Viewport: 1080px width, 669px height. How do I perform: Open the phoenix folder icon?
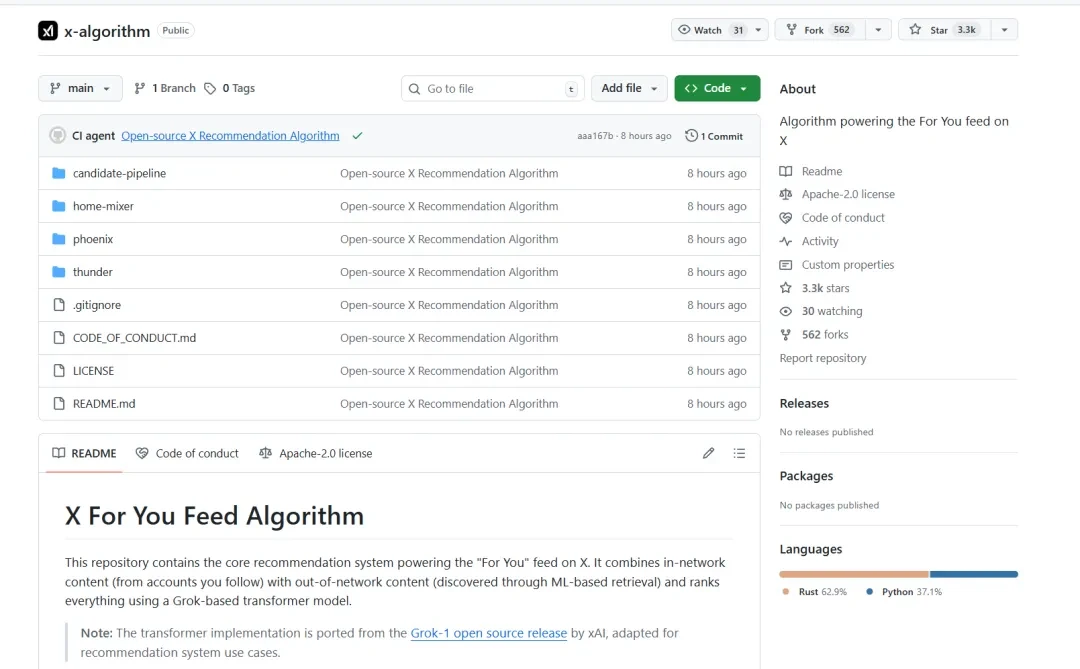59,239
